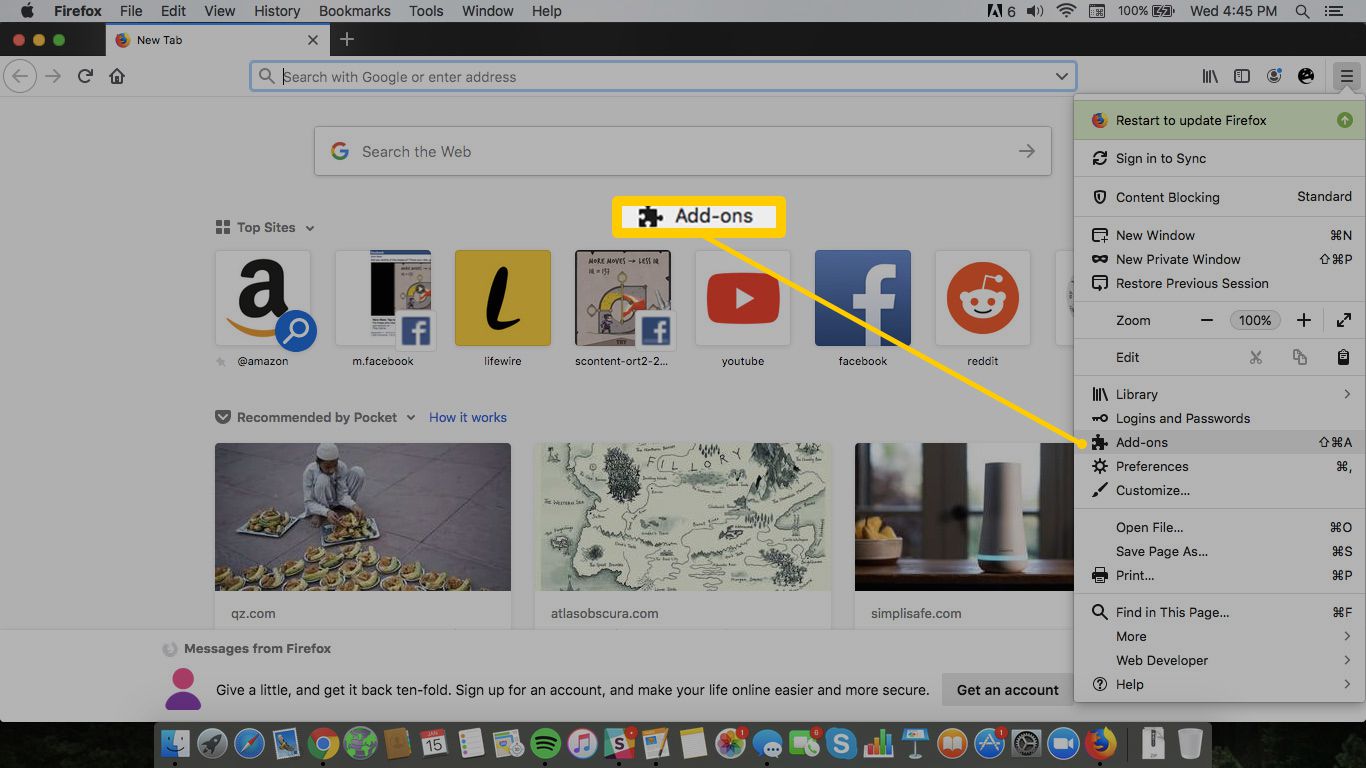Screen dimensions: 1366x768
Task: Expand the Help submenu
Action: click(x=1219, y=684)
